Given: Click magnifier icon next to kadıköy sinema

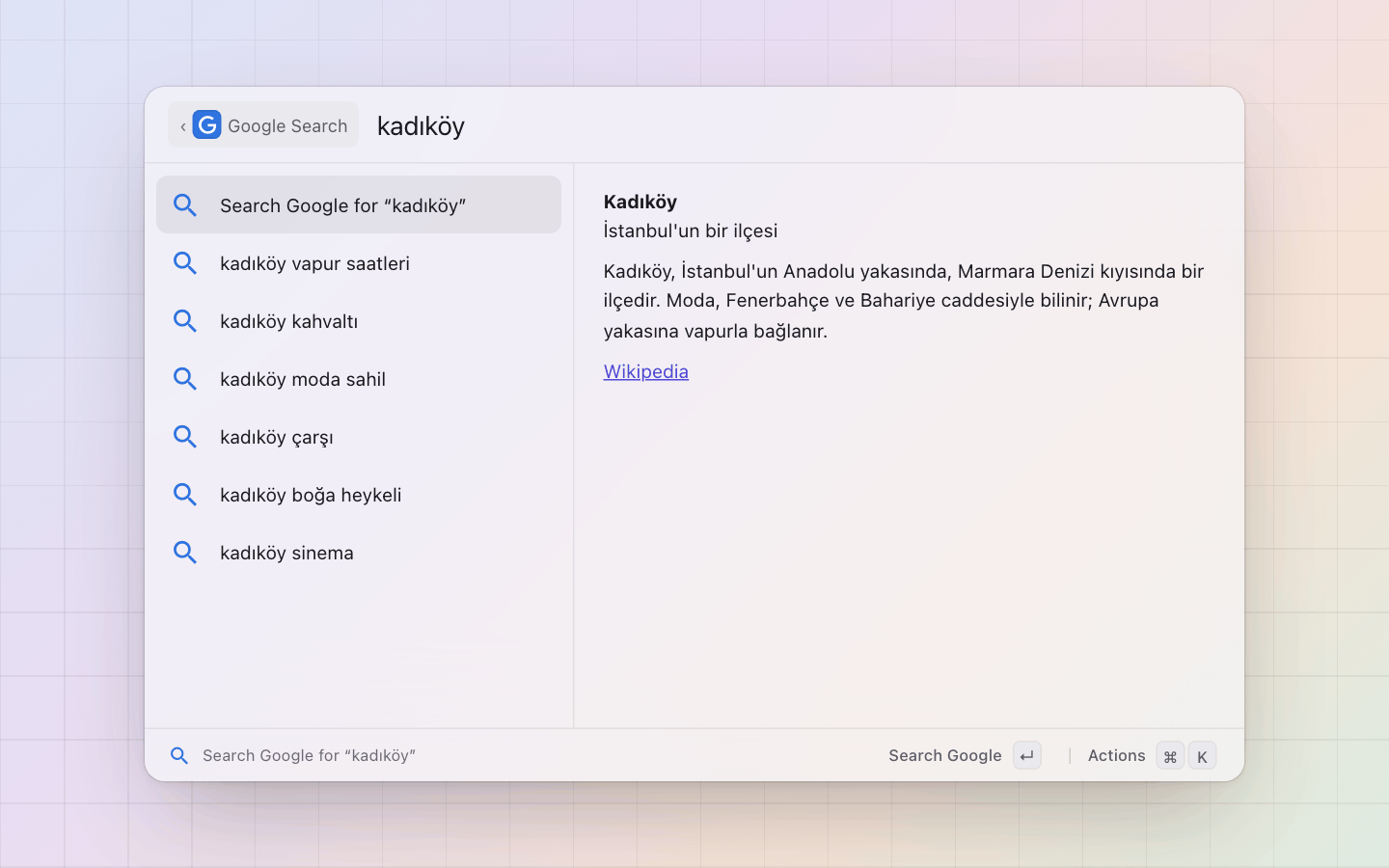Looking at the screenshot, I should tap(185, 553).
